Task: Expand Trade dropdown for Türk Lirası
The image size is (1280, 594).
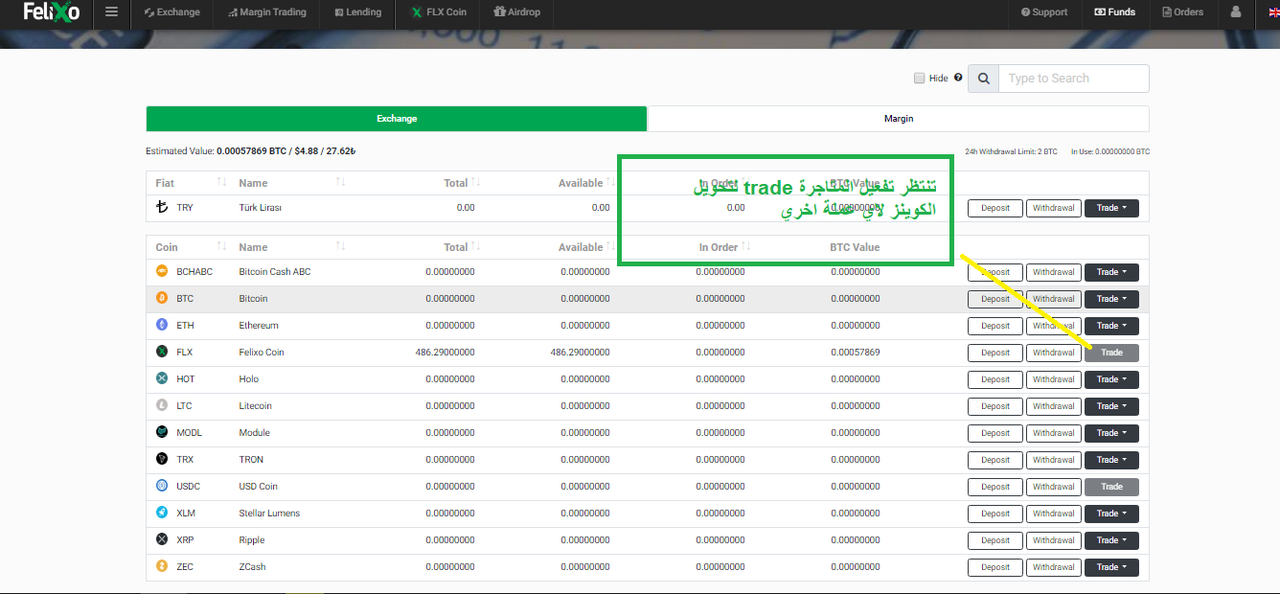Action: tap(1111, 208)
